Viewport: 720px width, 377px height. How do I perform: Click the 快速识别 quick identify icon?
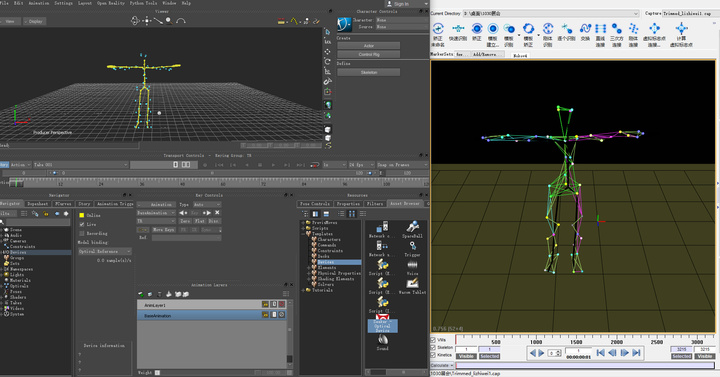[x=458, y=29]
